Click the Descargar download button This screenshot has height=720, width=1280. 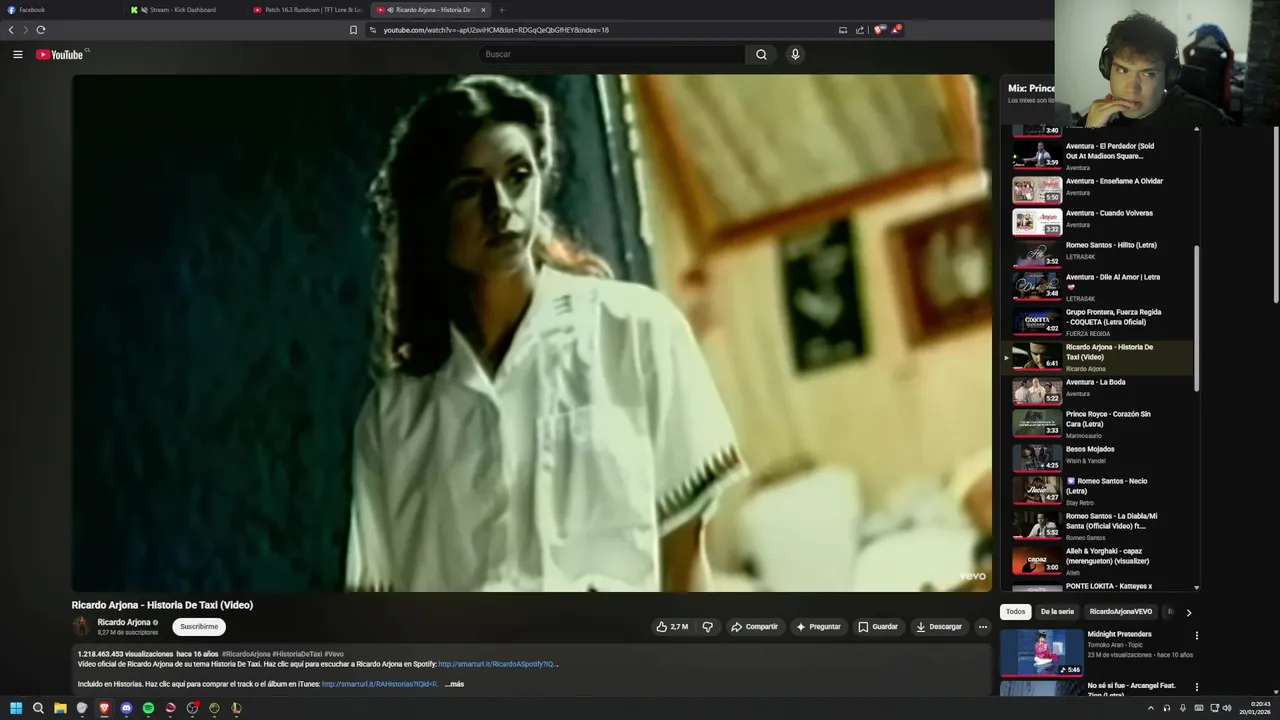(x=939, y=627)
